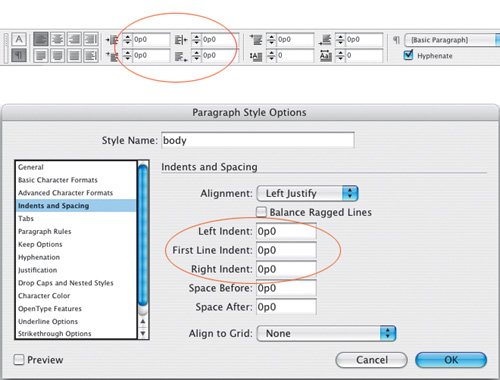The height and width of the screenshot is (380, 500).
Task: Click the control panel Last Line Right Indent field
Action: [220, 55]
